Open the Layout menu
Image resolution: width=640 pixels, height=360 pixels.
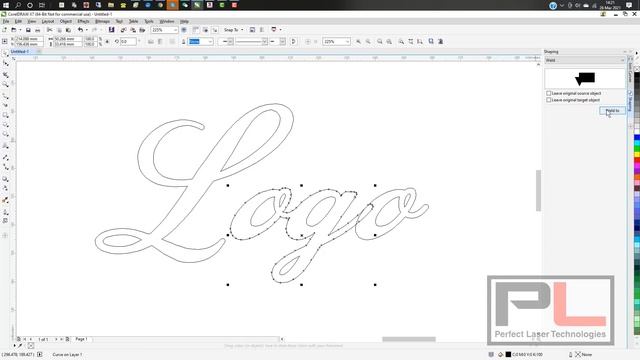tap(48, 21)
